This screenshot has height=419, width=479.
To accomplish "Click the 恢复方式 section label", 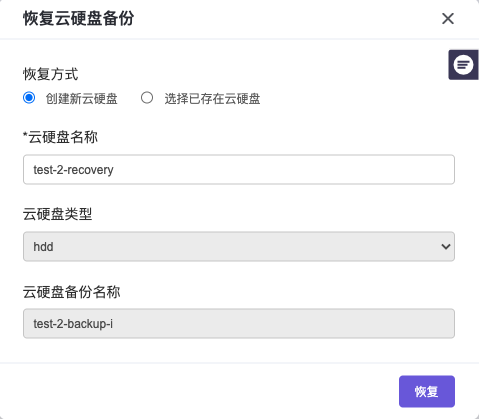I will [x=50, y=74].
